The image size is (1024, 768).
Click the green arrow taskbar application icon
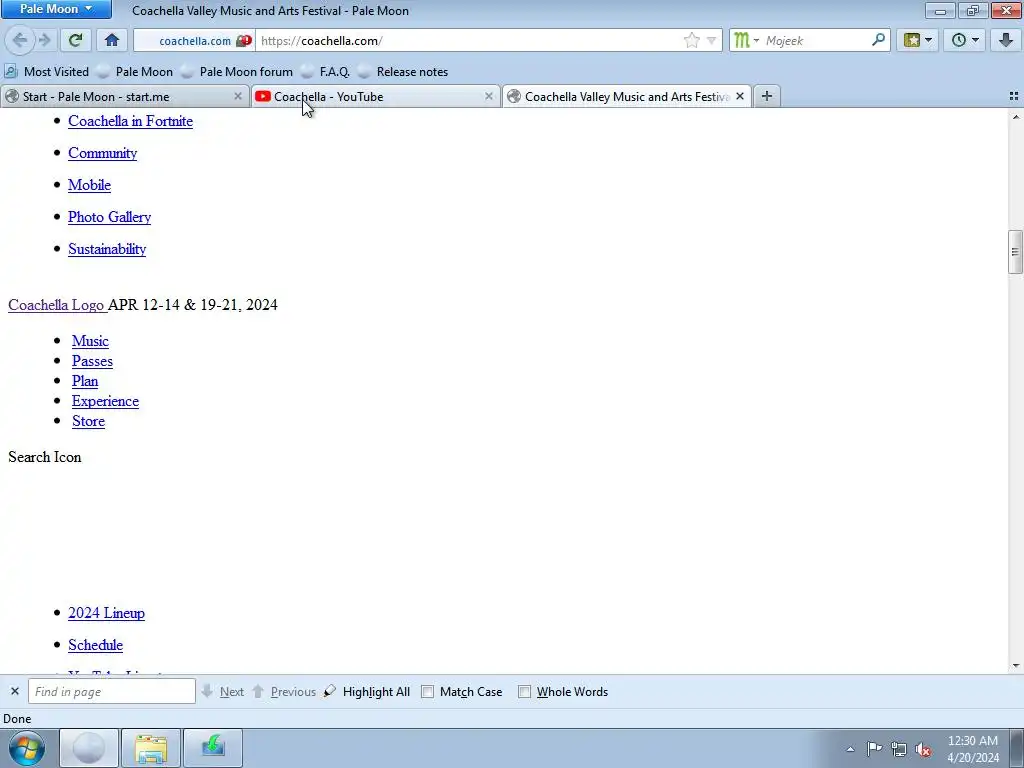(213, 748)
